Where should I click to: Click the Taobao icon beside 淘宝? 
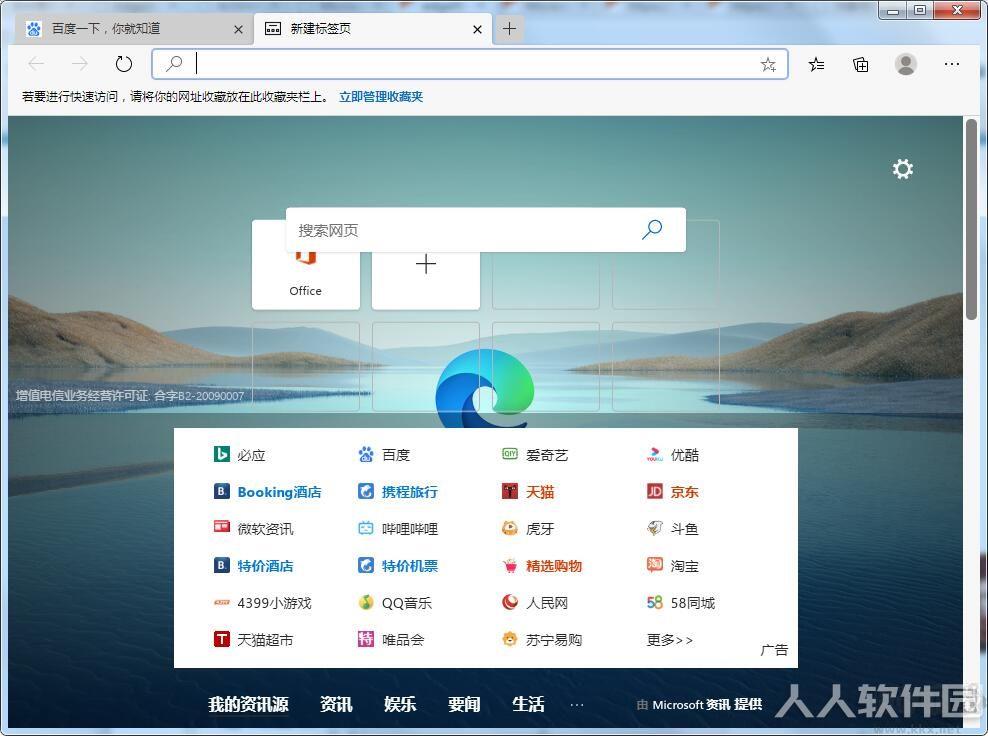coord(655,565)
